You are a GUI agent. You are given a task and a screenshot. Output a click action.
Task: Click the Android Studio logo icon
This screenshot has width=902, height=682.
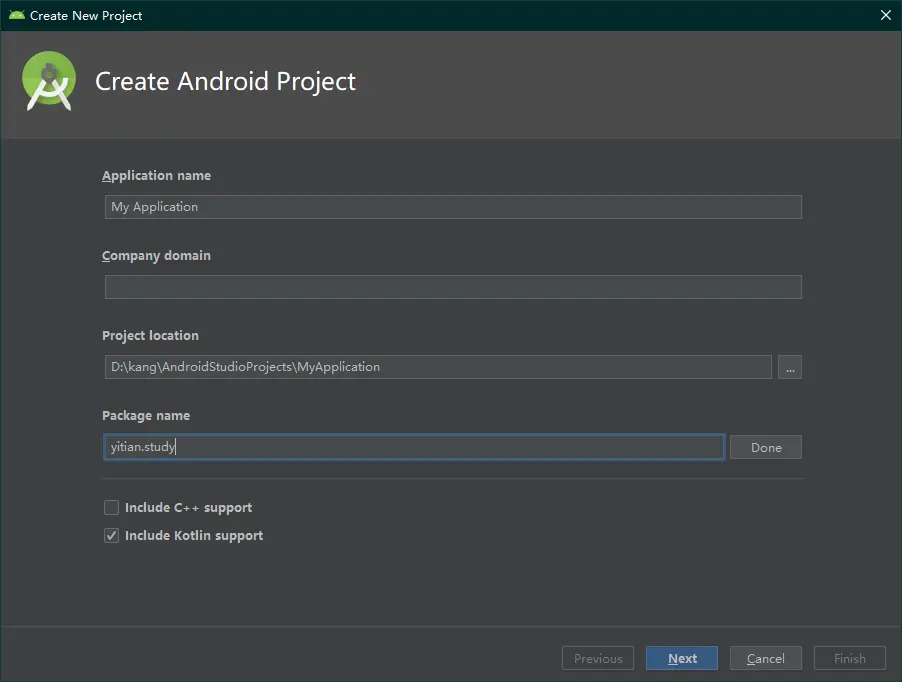pos(49,81)
